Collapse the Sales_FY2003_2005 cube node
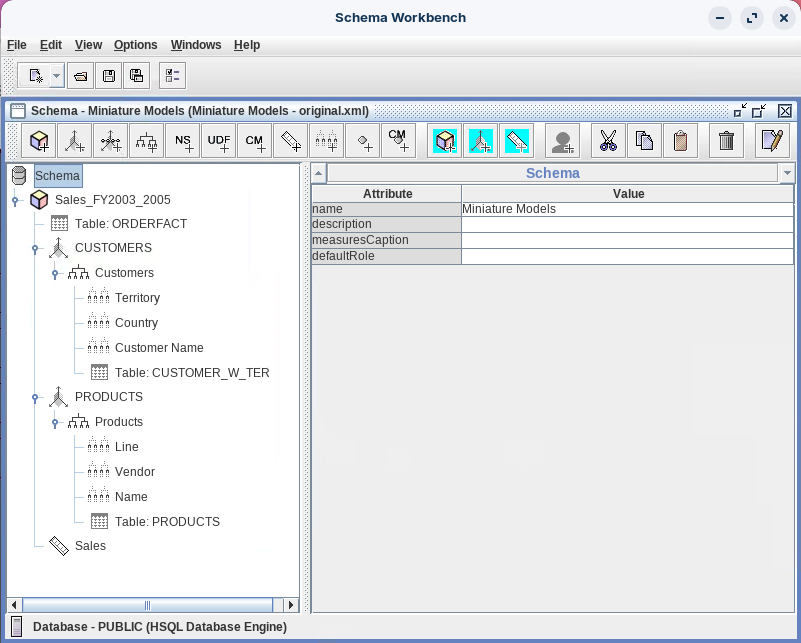The width and height of the screenshot is (801, 643). coord(16,201)
